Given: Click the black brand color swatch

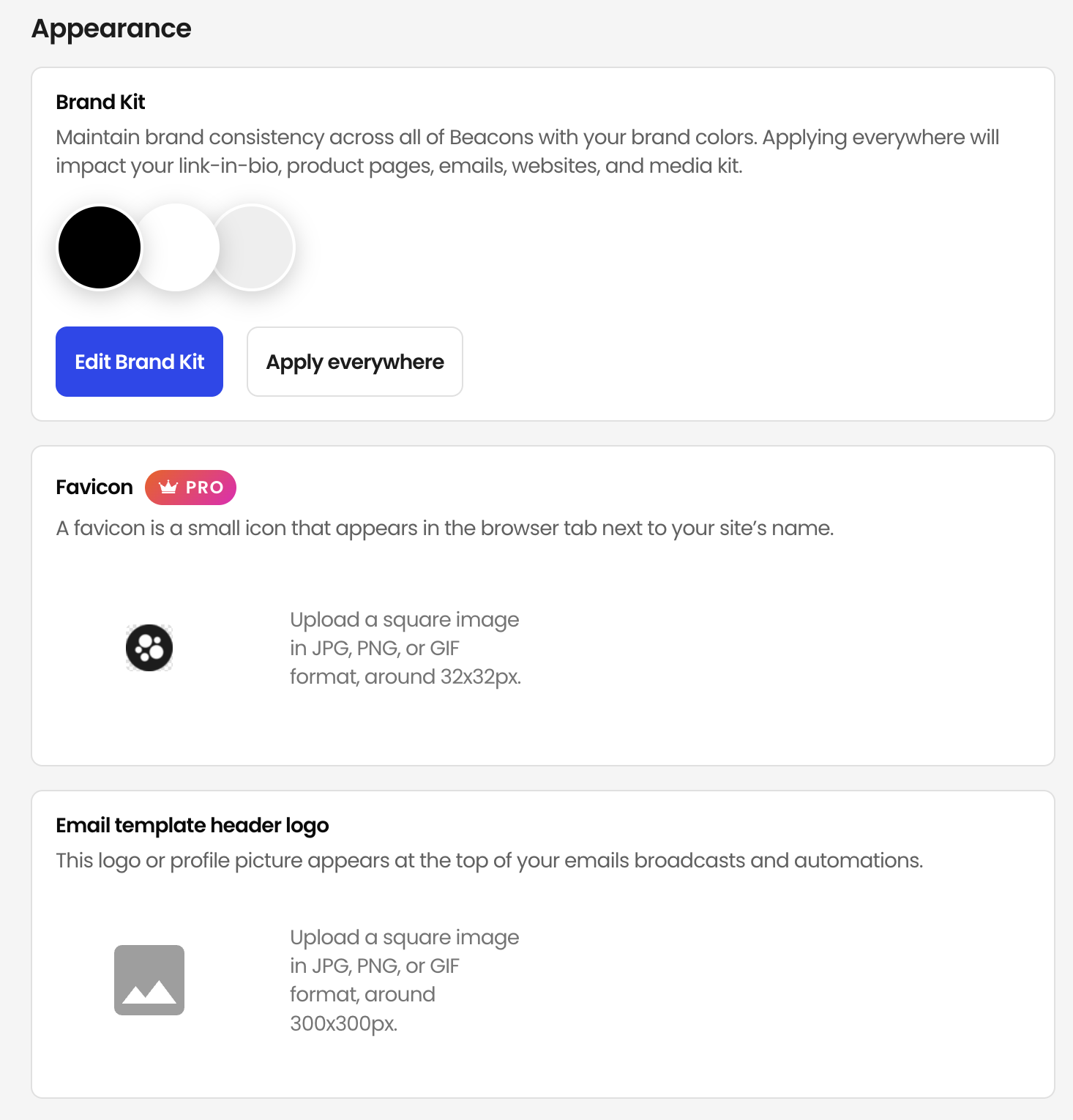Looking at the screenshot, I should [100, 247].
